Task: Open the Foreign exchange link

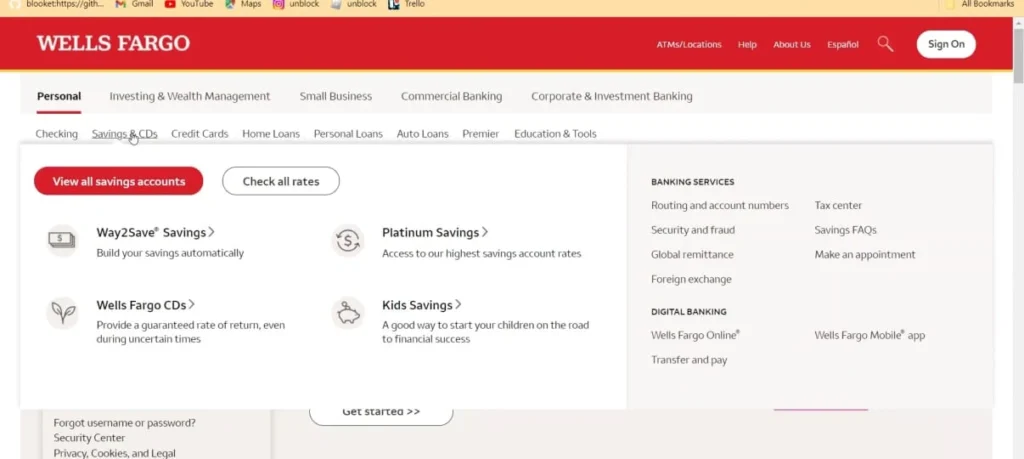Action: [x=691, y=279]
